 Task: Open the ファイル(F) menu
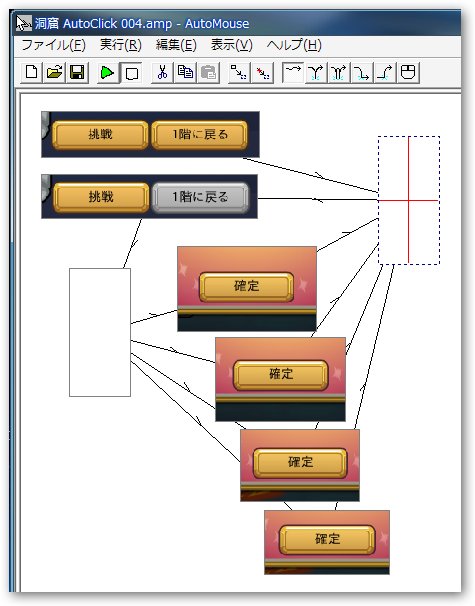point(53,45)
